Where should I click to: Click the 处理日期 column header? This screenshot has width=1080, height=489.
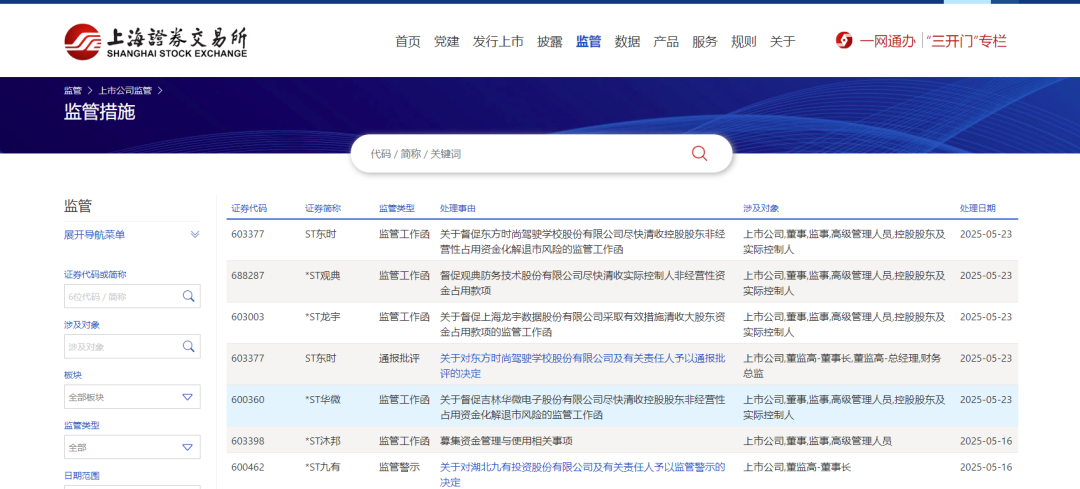[x=977, y=208]
